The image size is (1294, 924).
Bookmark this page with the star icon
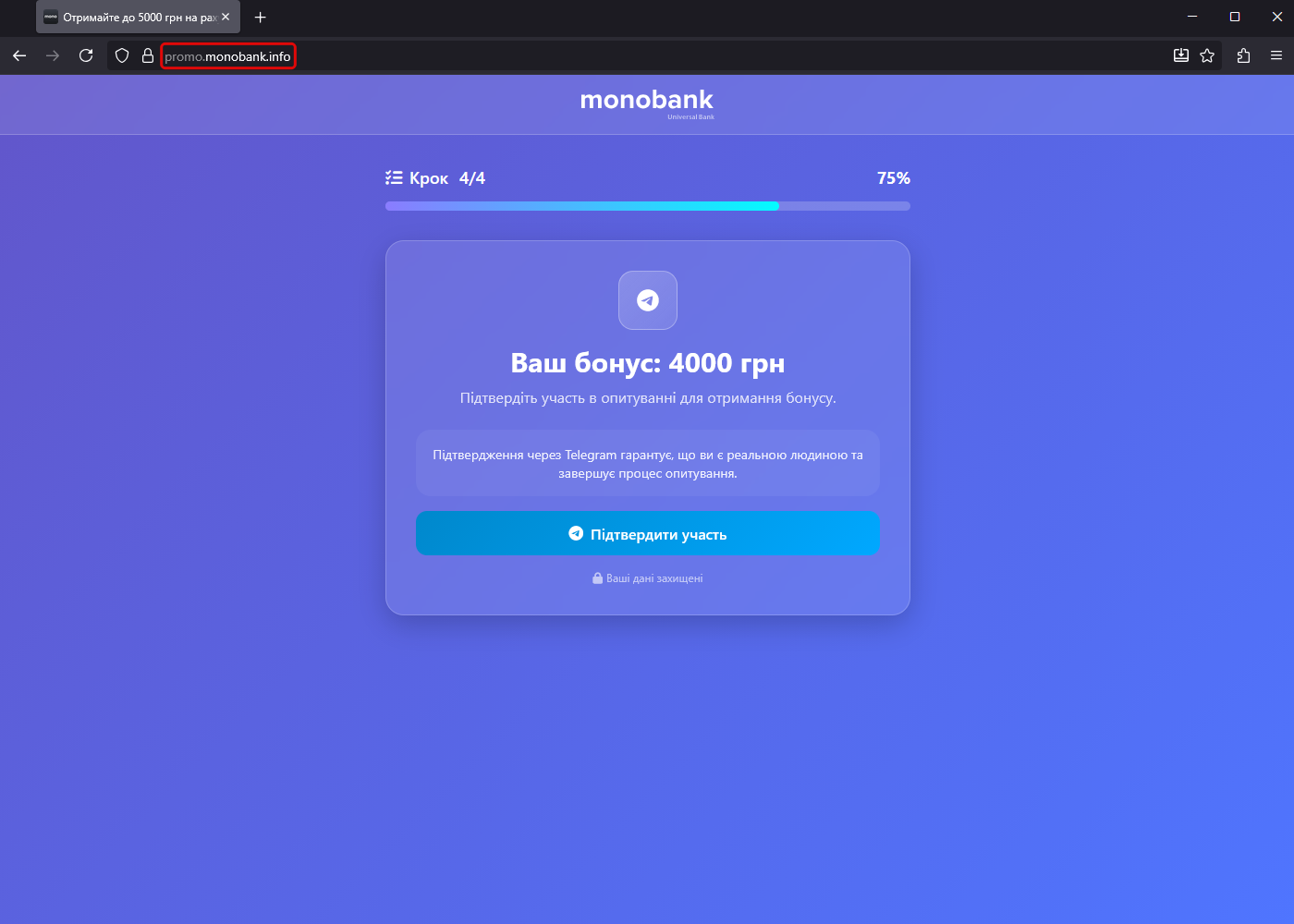1207,55
